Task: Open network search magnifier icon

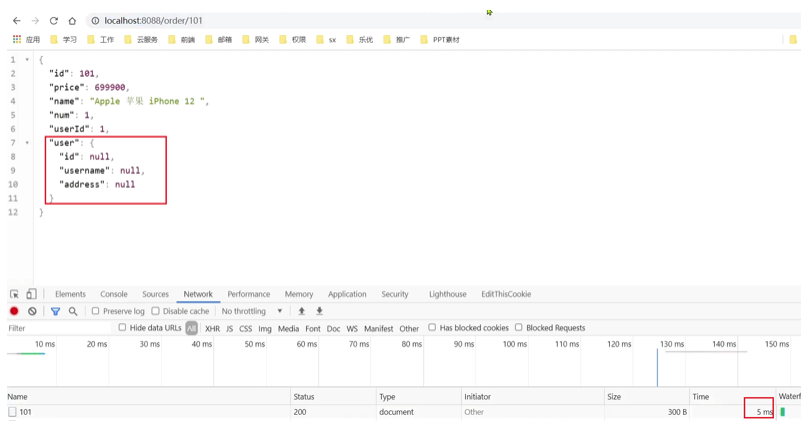Action: click(x=73, y=311)
